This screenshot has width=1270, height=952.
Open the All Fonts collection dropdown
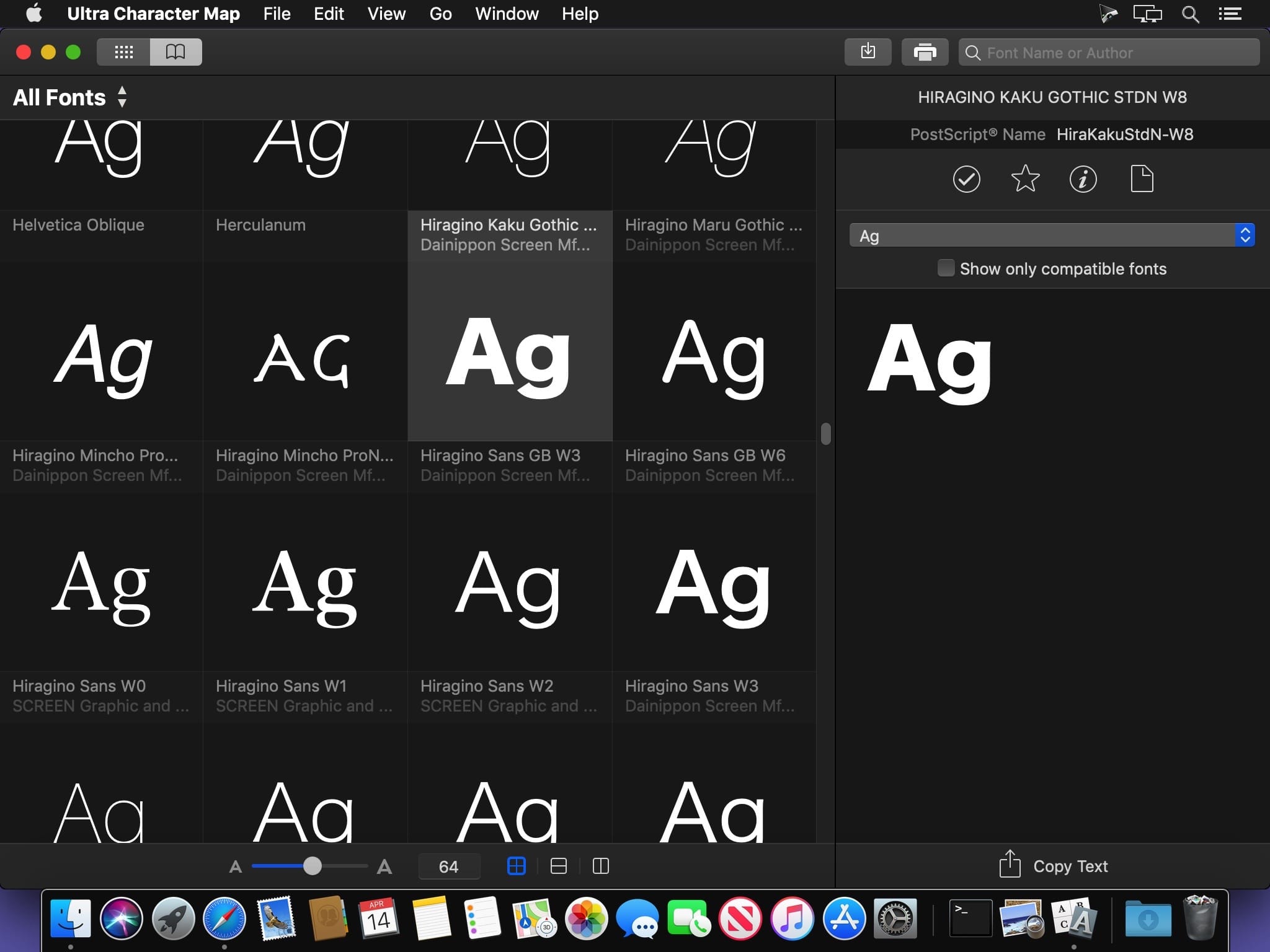click(70, 97)
